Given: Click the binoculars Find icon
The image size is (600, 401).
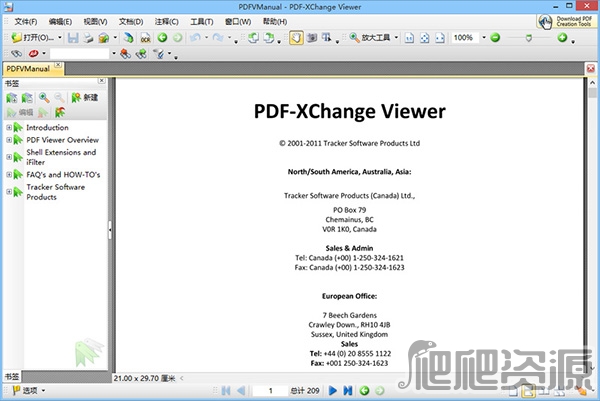Looking at the screenshot, I should [x=16, y=53].
